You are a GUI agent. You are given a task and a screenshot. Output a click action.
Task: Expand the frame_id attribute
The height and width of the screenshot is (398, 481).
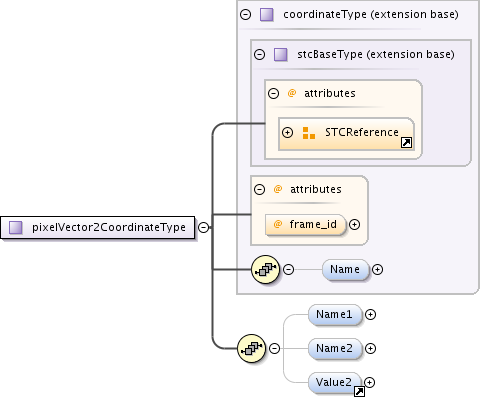point(354,225)
